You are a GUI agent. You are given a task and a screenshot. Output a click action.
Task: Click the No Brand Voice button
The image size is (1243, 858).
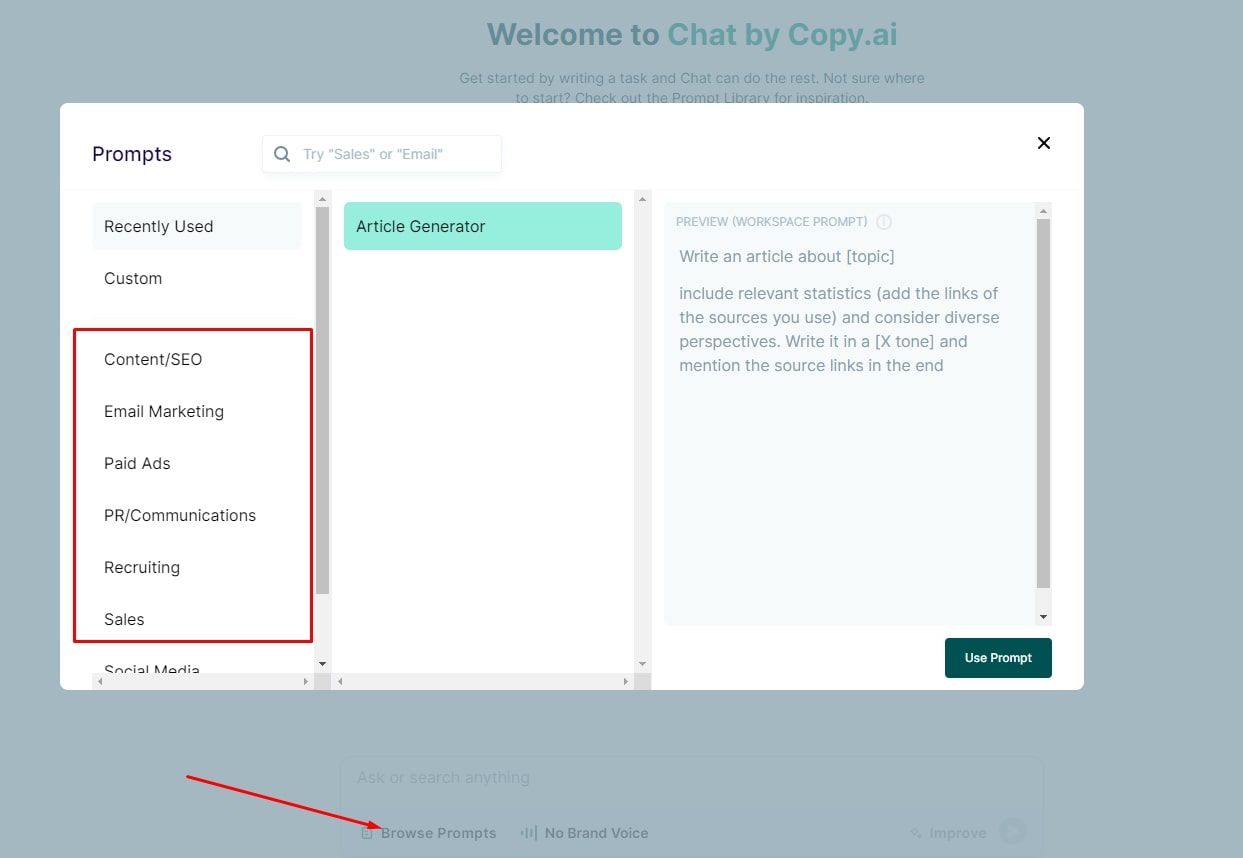tap(585, 833)
